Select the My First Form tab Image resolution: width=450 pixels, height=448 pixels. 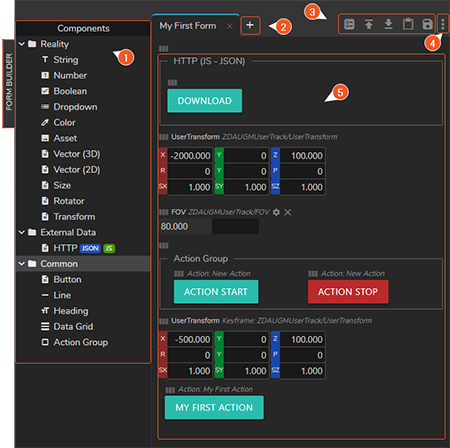pos(188,26)
